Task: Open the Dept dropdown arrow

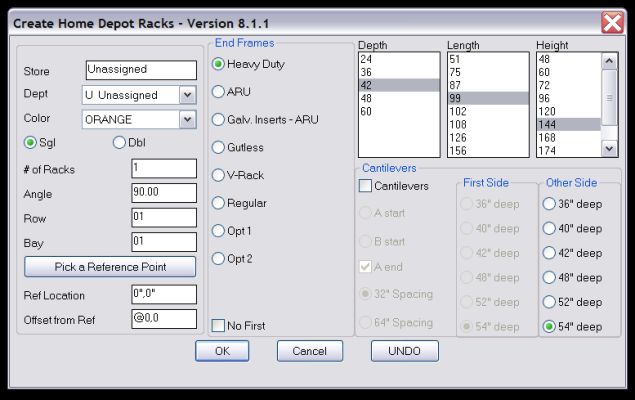Action: (188, 95)
